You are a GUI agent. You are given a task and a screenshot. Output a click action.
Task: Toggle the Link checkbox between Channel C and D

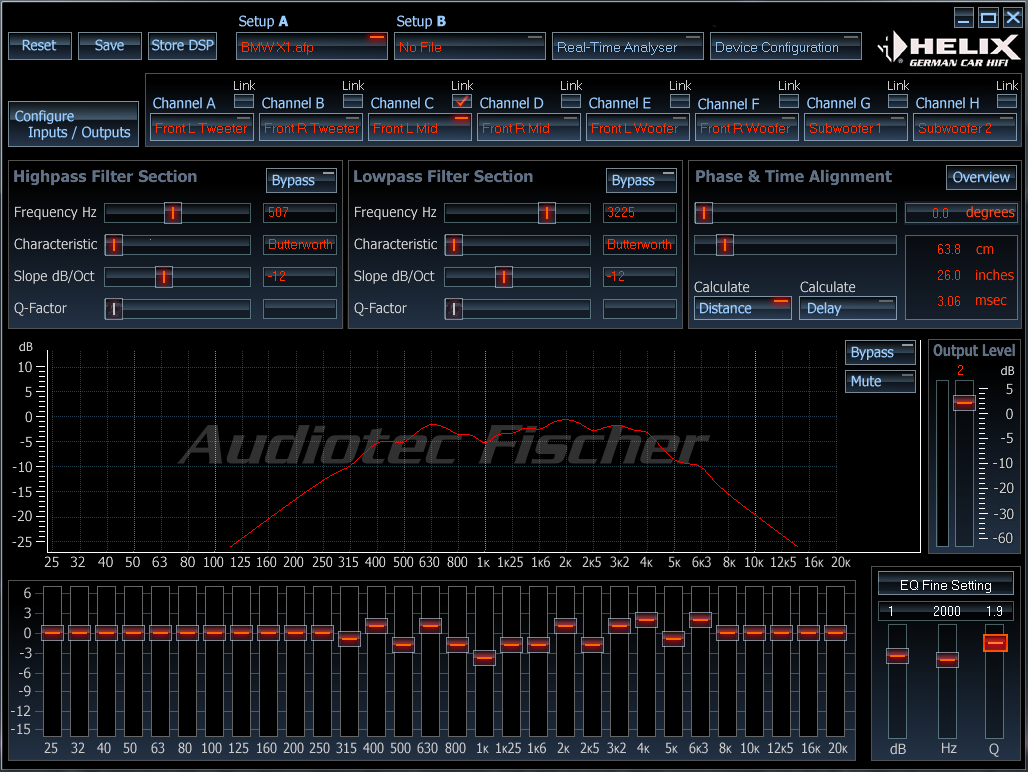click(462, 102)
